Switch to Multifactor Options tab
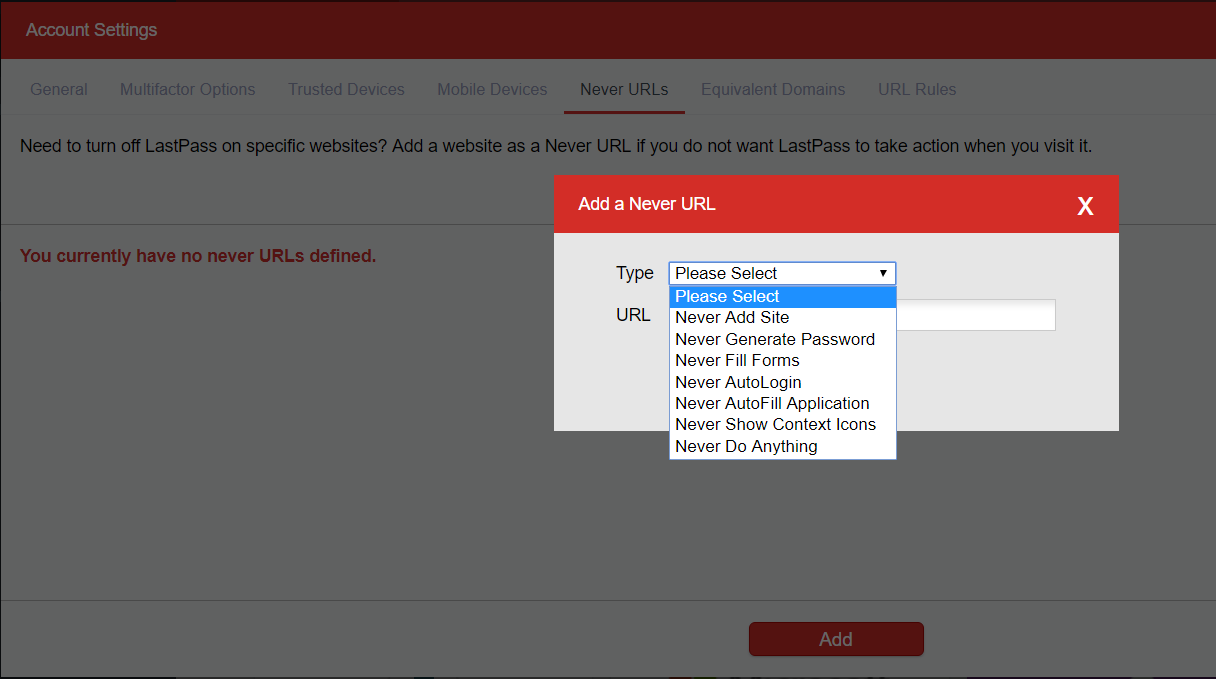1216x679 pixels. (x=188, y=89)
